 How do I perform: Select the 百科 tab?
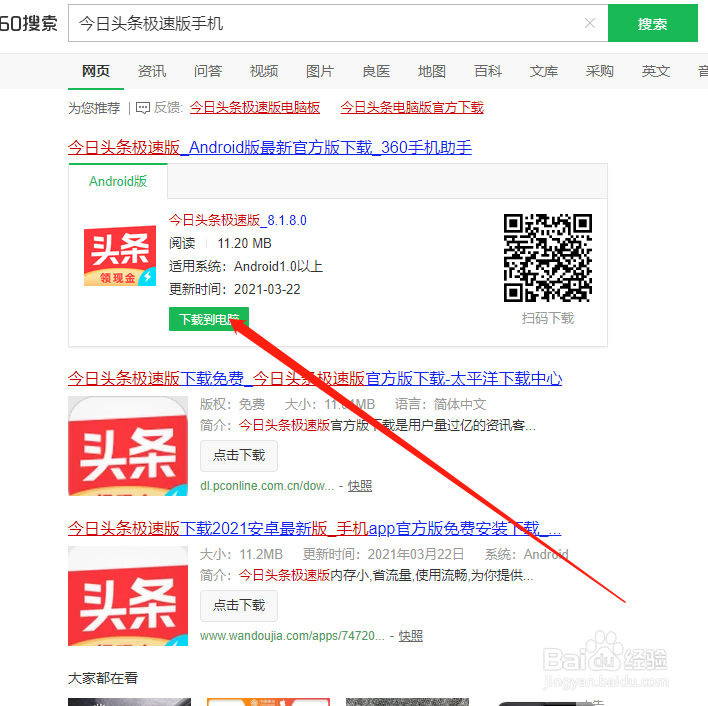[488, 71]
